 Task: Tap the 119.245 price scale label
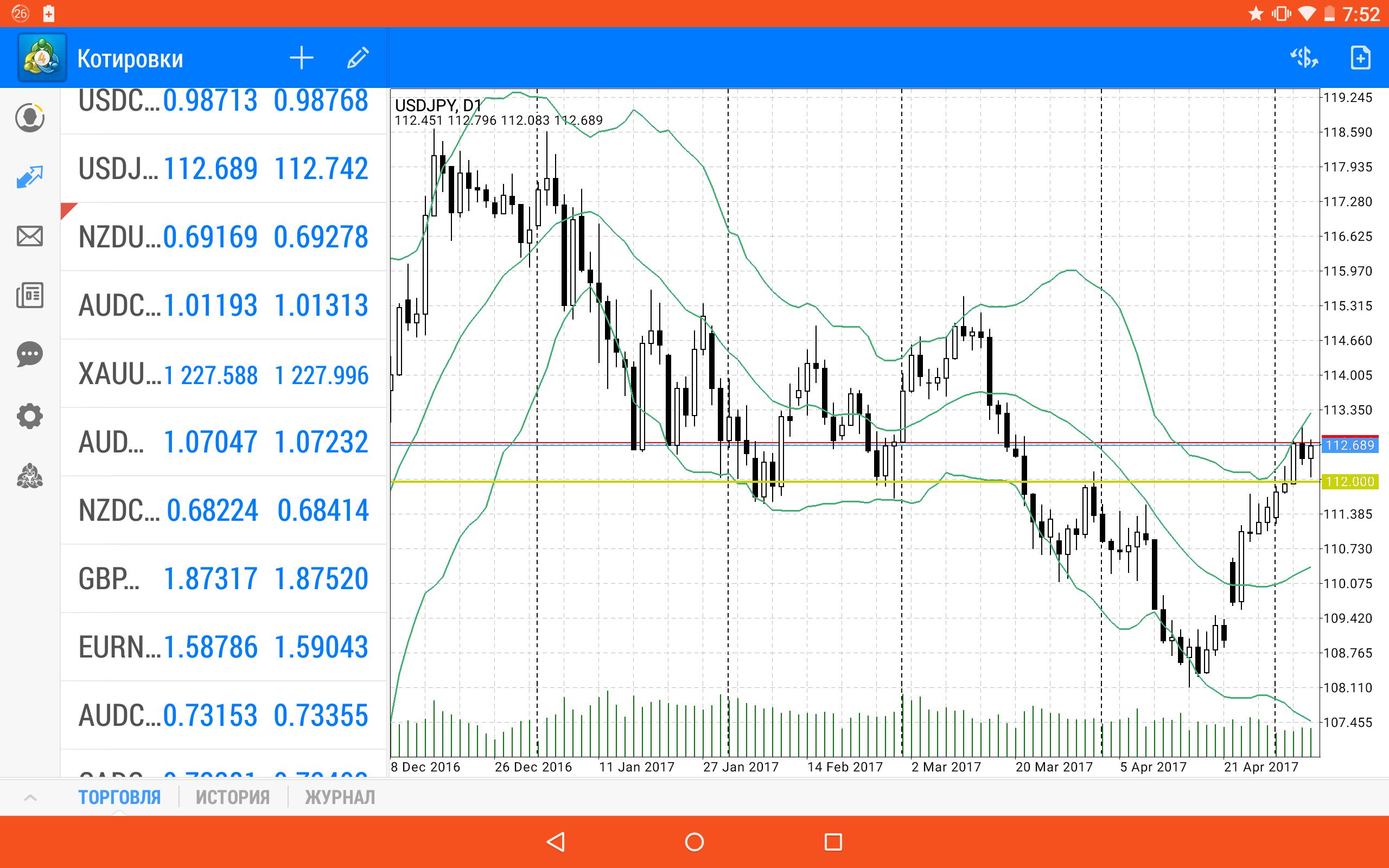pyautogui.click(x=1348, y=97)
